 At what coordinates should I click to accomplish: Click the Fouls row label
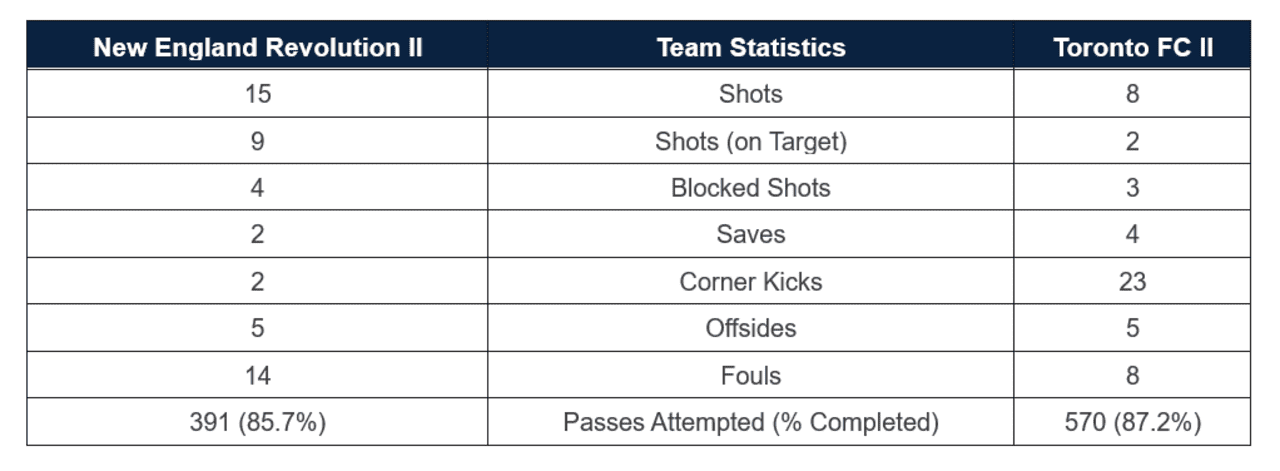tap(751, 375)
